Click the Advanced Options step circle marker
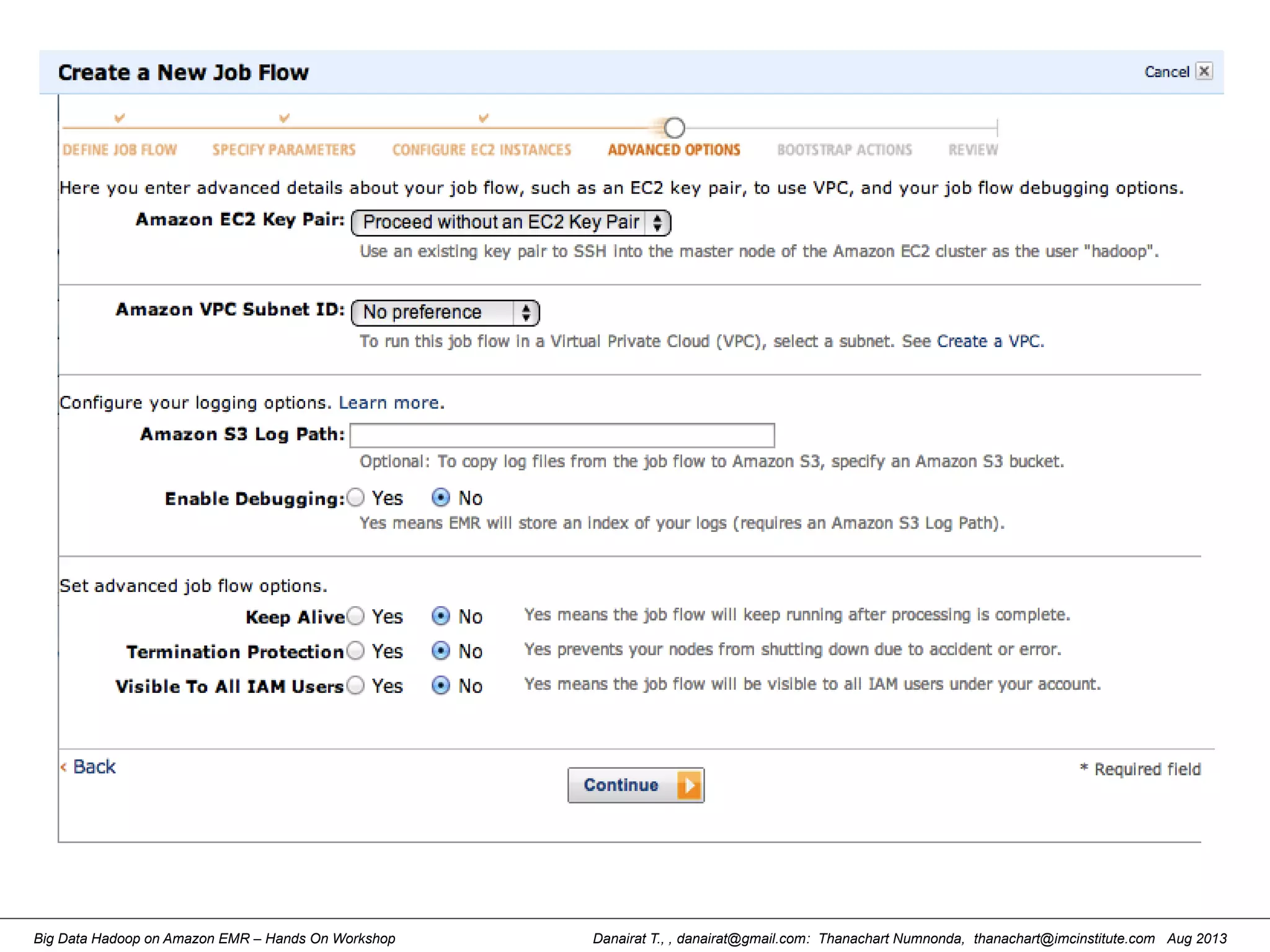This screenshot has height=952, width=1270. click(x=674, y=128)
